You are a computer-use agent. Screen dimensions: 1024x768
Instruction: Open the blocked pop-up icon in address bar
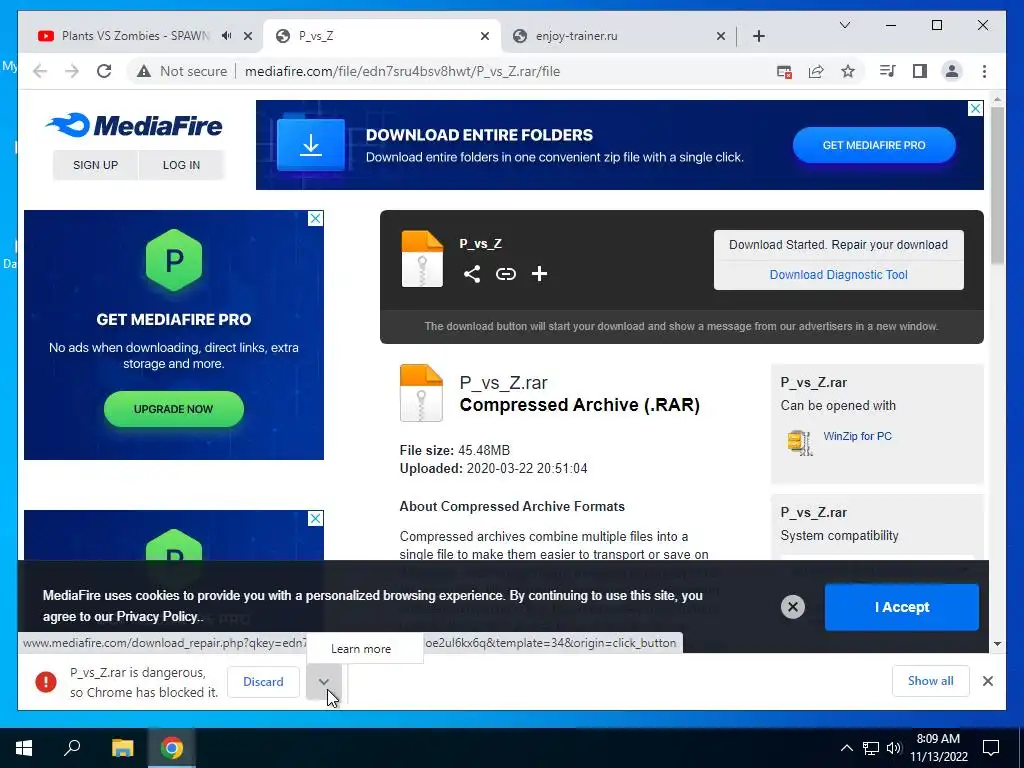(784, 72)
